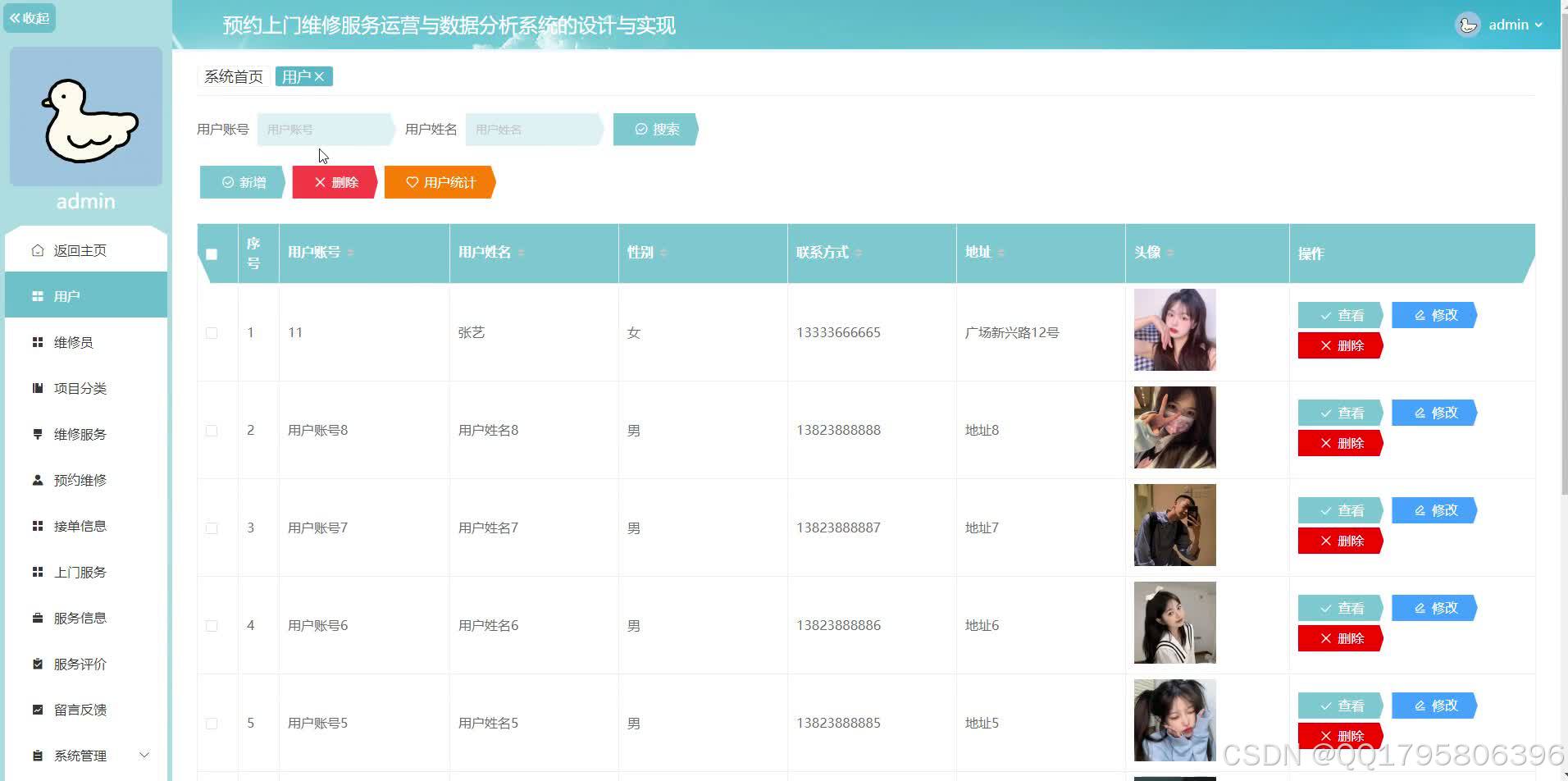Click the clipboard icon beside 服务评价
Viewport: 1568px width, 781px height.
coord(38,664)
